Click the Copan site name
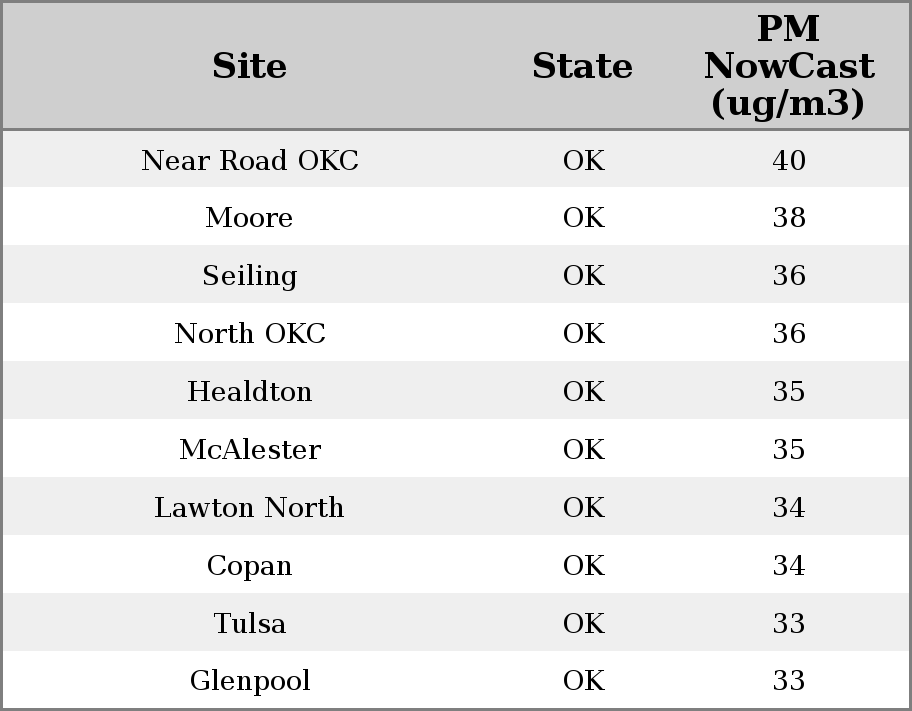The image size is (912, 711). click(249, 565)
